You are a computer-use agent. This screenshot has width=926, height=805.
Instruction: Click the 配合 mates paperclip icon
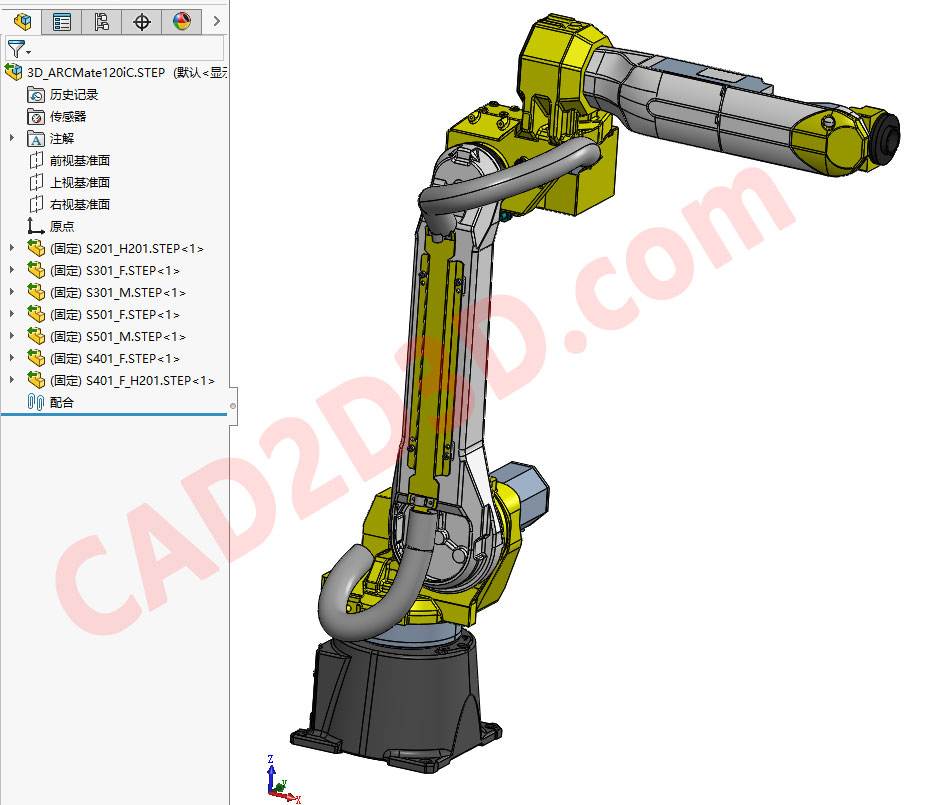point(35,402)
